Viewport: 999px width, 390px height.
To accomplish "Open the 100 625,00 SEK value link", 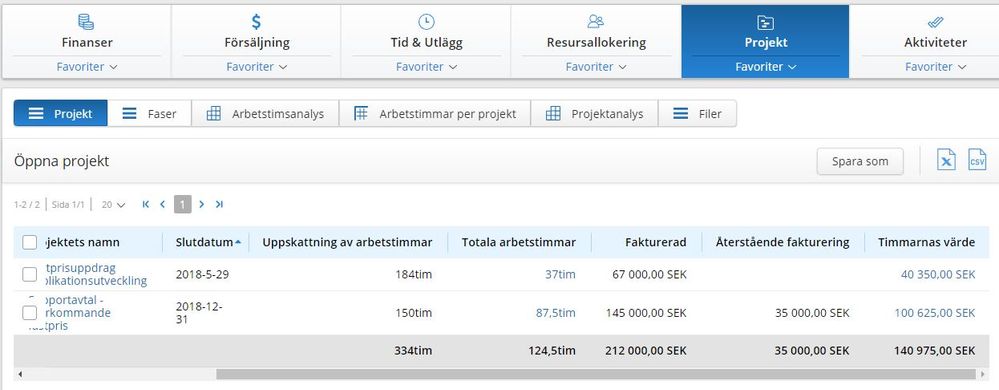I will click(x=935, y=313).
